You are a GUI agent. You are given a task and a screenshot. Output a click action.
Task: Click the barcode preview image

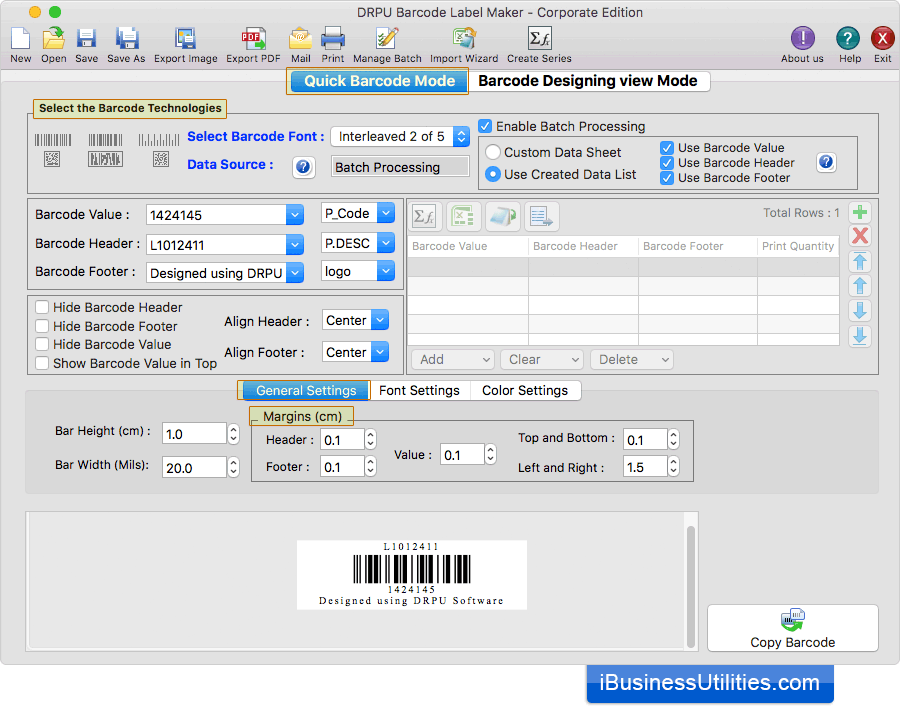(x=412, y=575)
